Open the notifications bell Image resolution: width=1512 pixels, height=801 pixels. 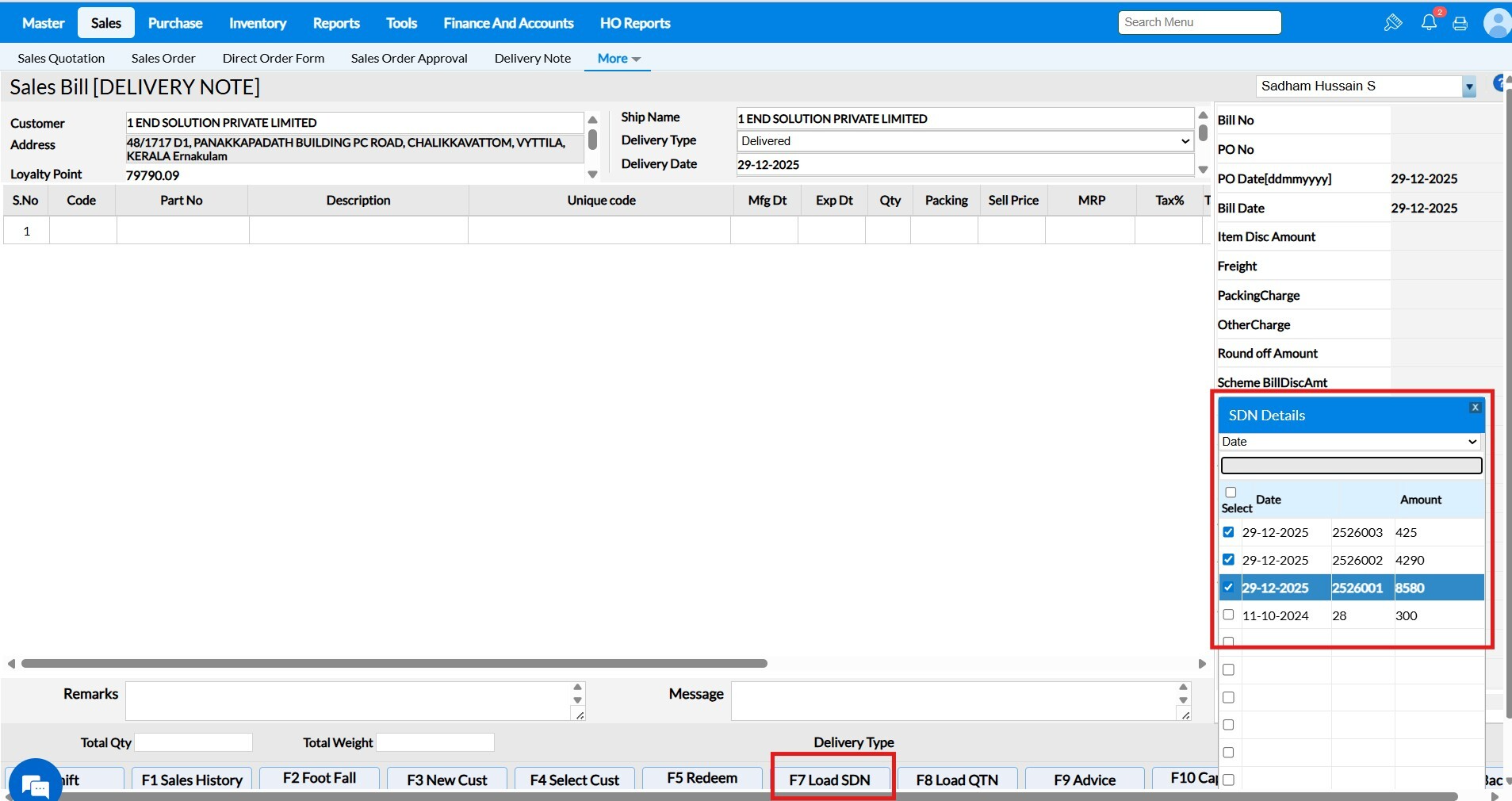[1429, 23]
